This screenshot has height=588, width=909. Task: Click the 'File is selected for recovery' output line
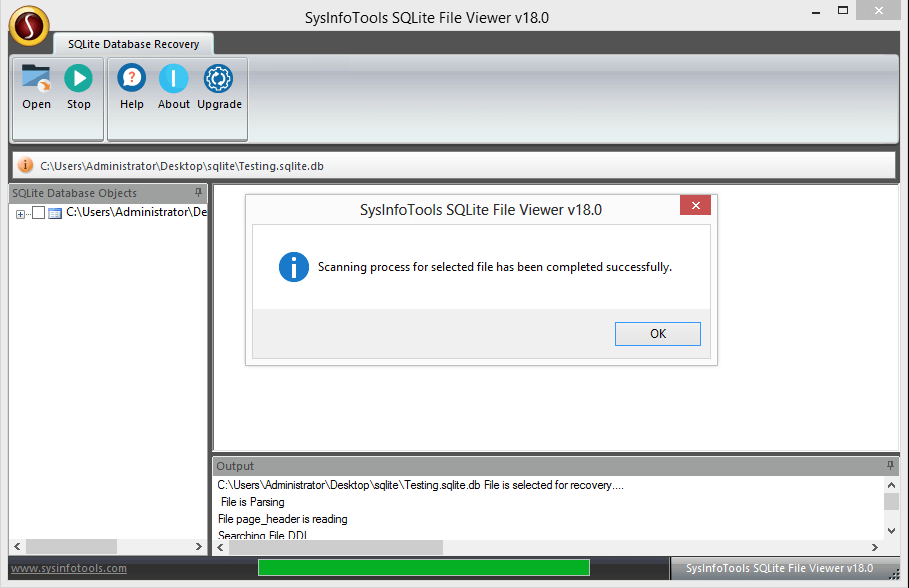click(x=420, y=485)
